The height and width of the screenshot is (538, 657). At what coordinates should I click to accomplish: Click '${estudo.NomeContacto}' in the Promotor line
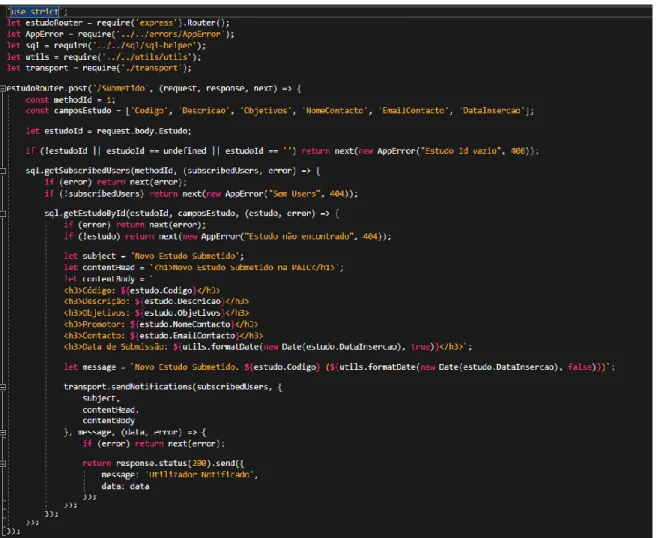tap(183, 324)
